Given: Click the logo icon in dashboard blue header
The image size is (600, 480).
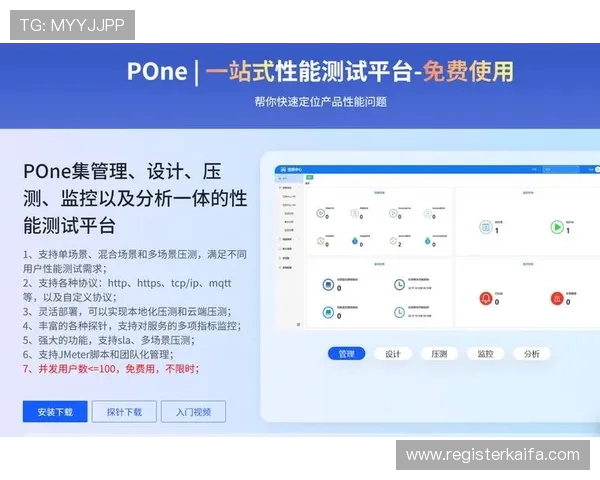Looking at the screenshot, I should (x=284, y=169).
